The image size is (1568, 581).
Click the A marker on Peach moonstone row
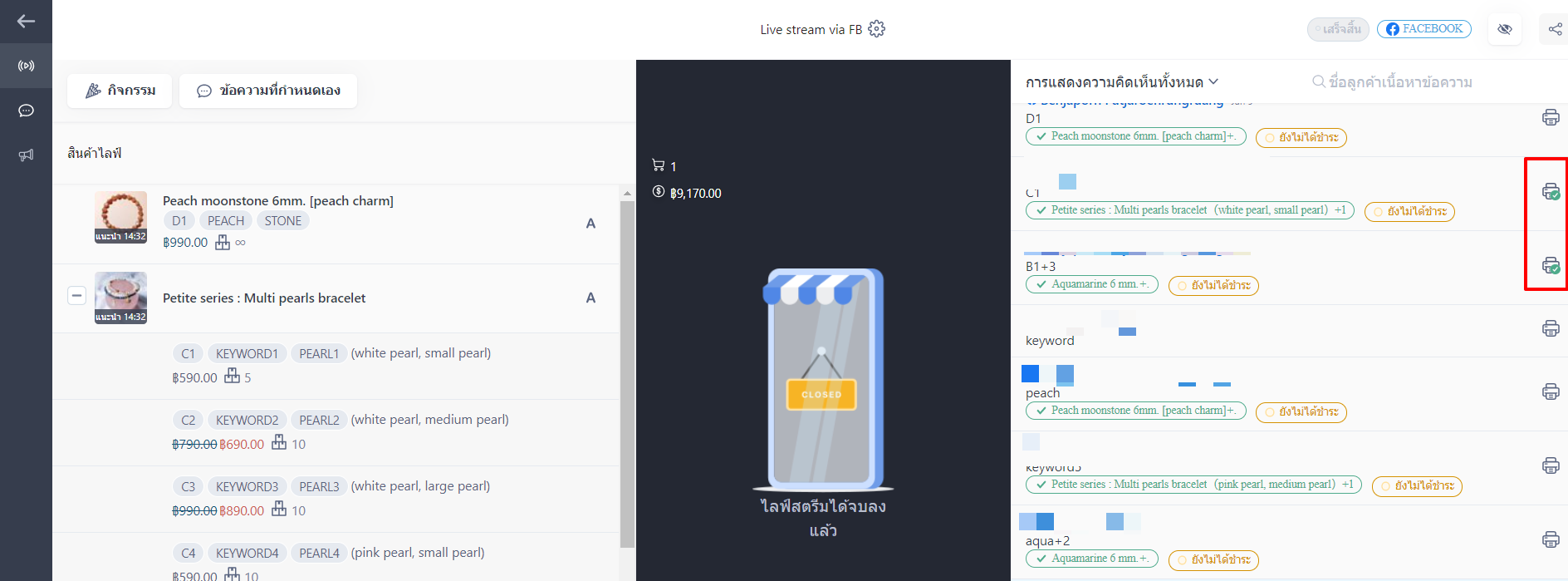click(590, 224)
